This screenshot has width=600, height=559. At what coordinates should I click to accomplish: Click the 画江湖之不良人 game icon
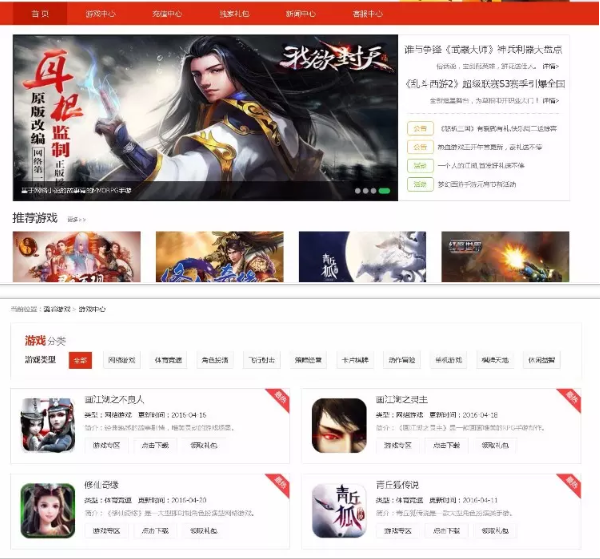point(48,425)
